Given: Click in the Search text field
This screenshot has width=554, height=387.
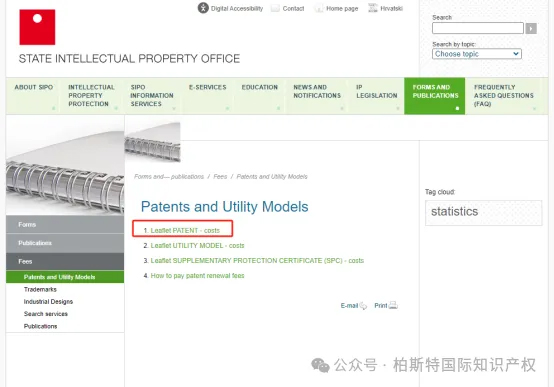Looking at the screenshot, I should (x=478, y=28).
